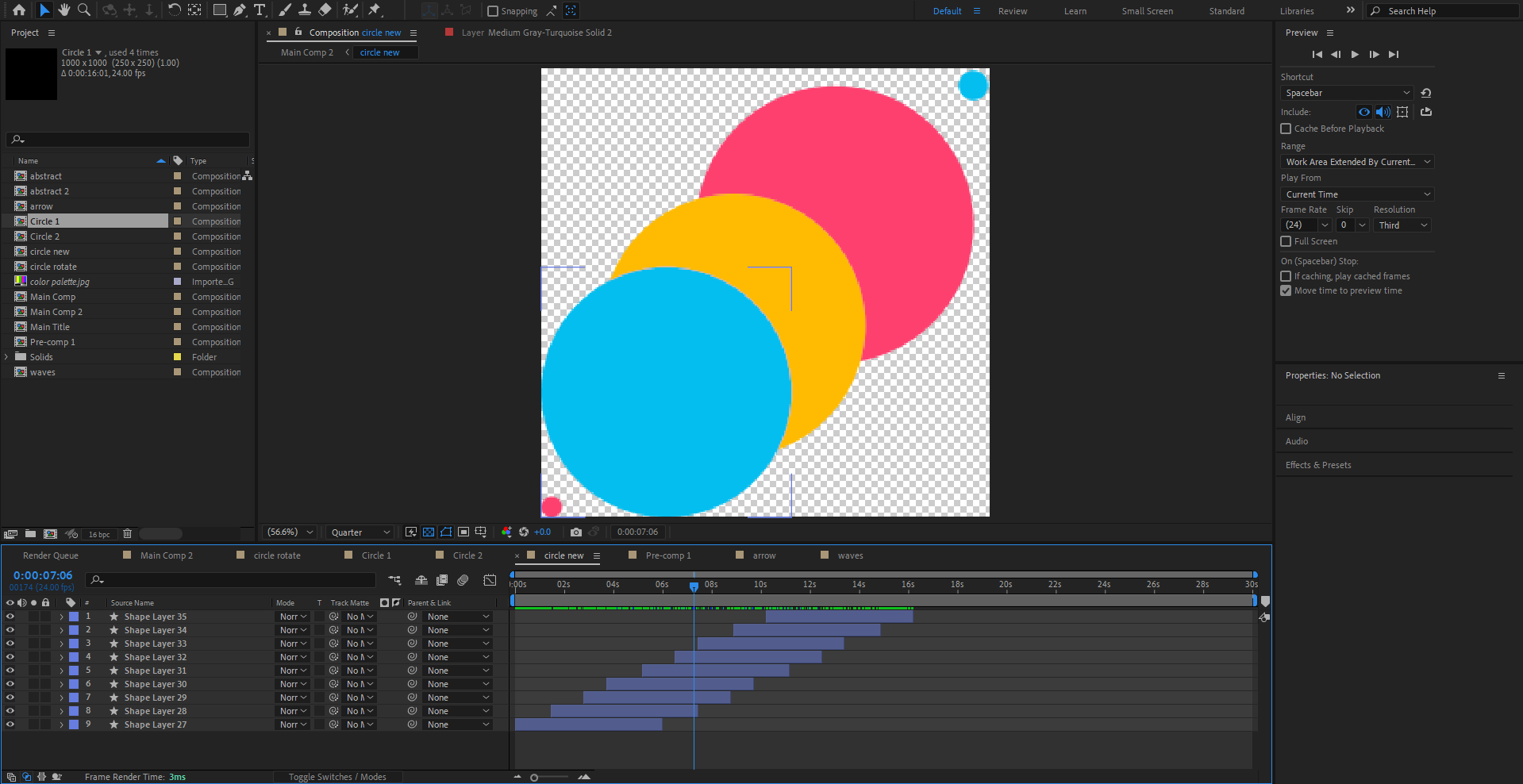Screen dimensions: 1523x784
Task: Open the Shortcut Spacebar dropdown
Action: point(1347,93)
